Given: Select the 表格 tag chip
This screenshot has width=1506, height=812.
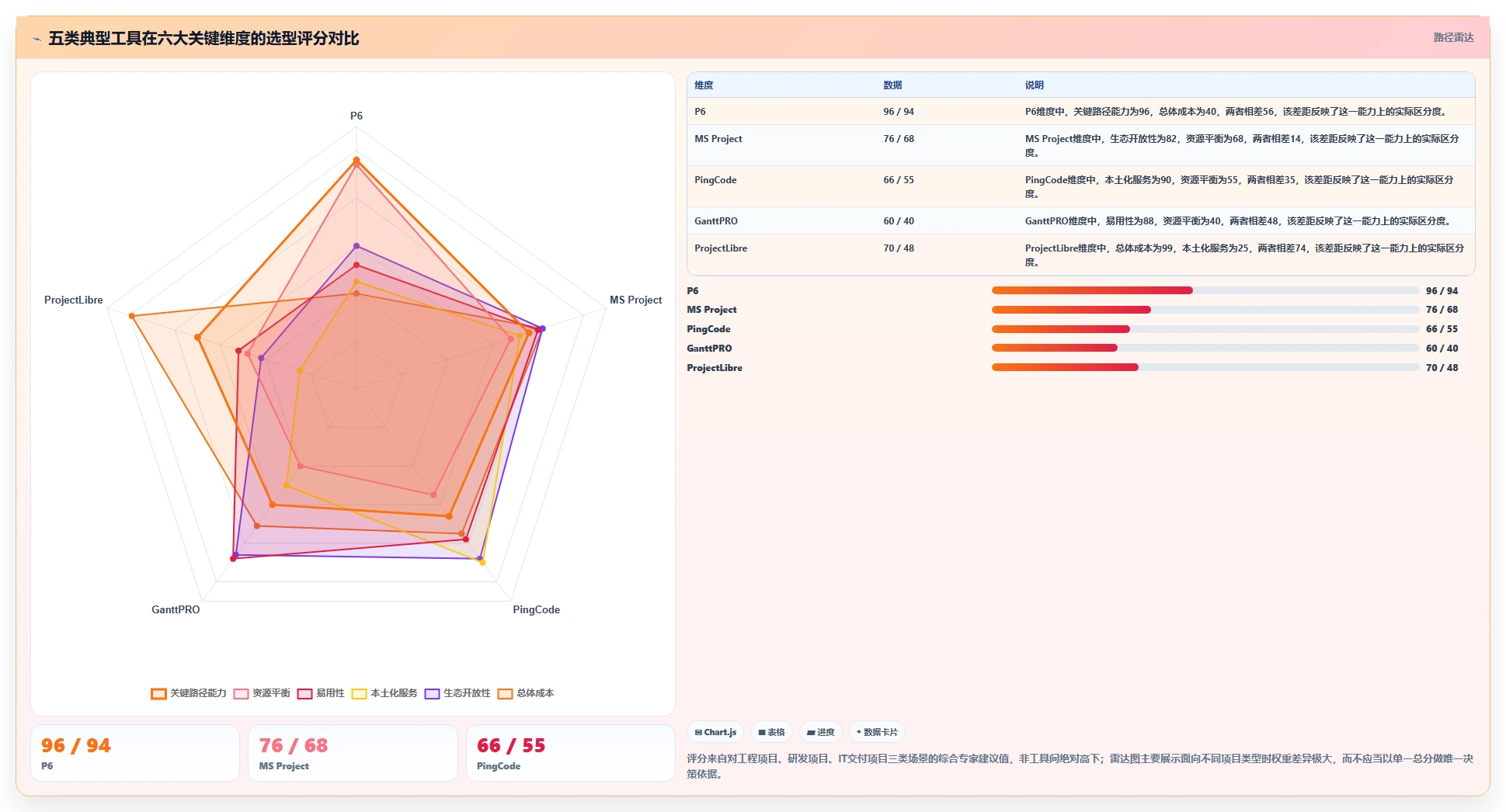Looking at the screenshot, I should pos(771,732).
